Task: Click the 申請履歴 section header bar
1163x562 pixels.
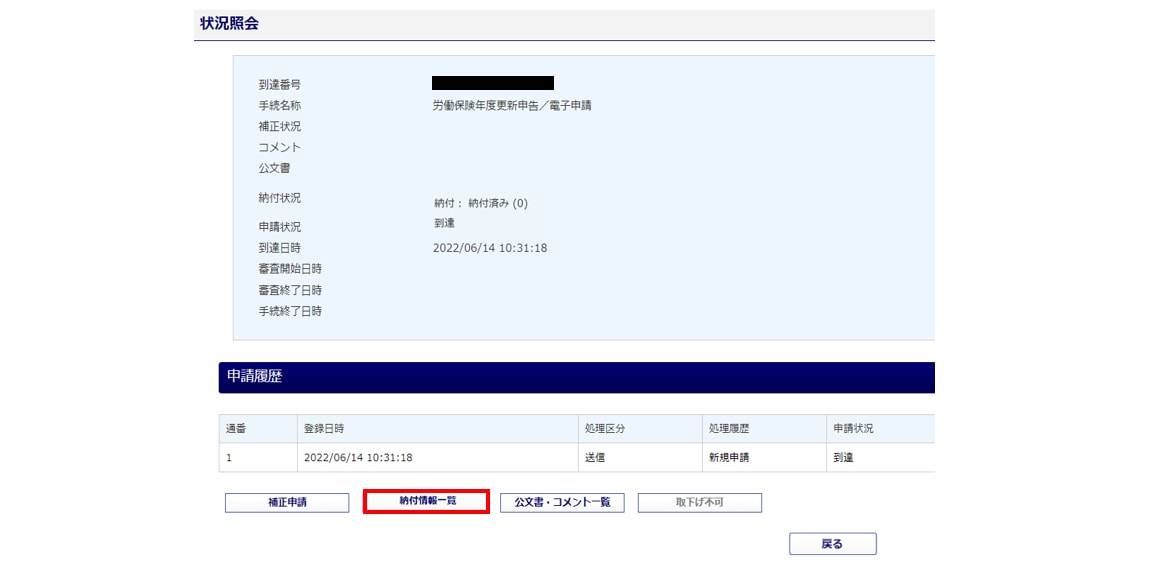Action: pyautogui.click(x=575, y=377)
